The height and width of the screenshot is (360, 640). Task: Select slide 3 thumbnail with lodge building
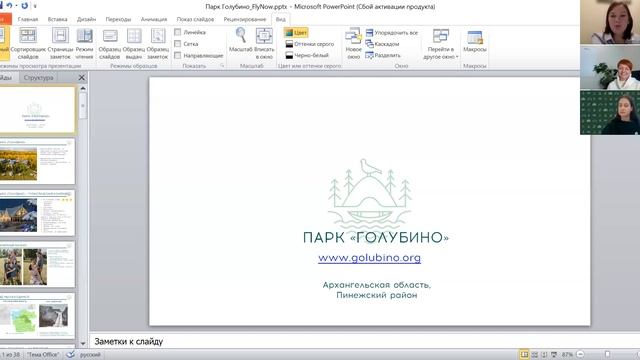(37, 213)
